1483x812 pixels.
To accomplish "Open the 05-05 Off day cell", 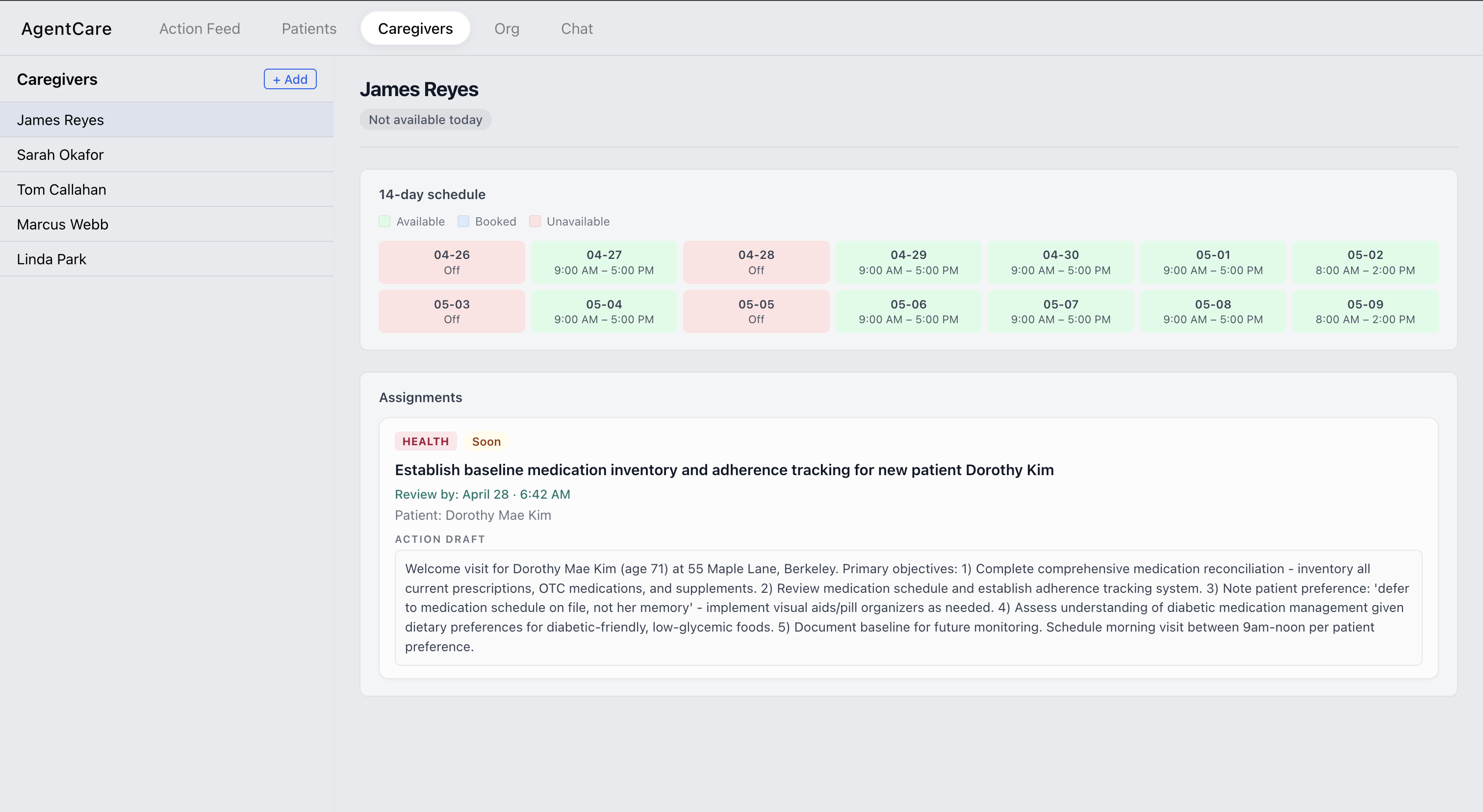I will [x=755, y=311].
